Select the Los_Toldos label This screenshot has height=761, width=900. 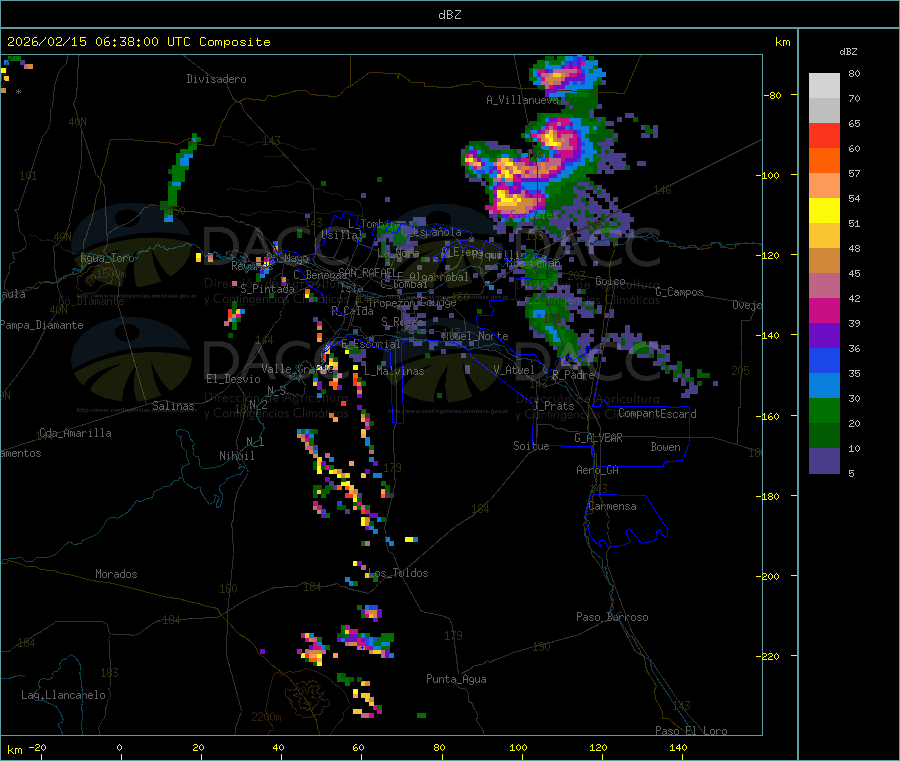click(398, 573)
